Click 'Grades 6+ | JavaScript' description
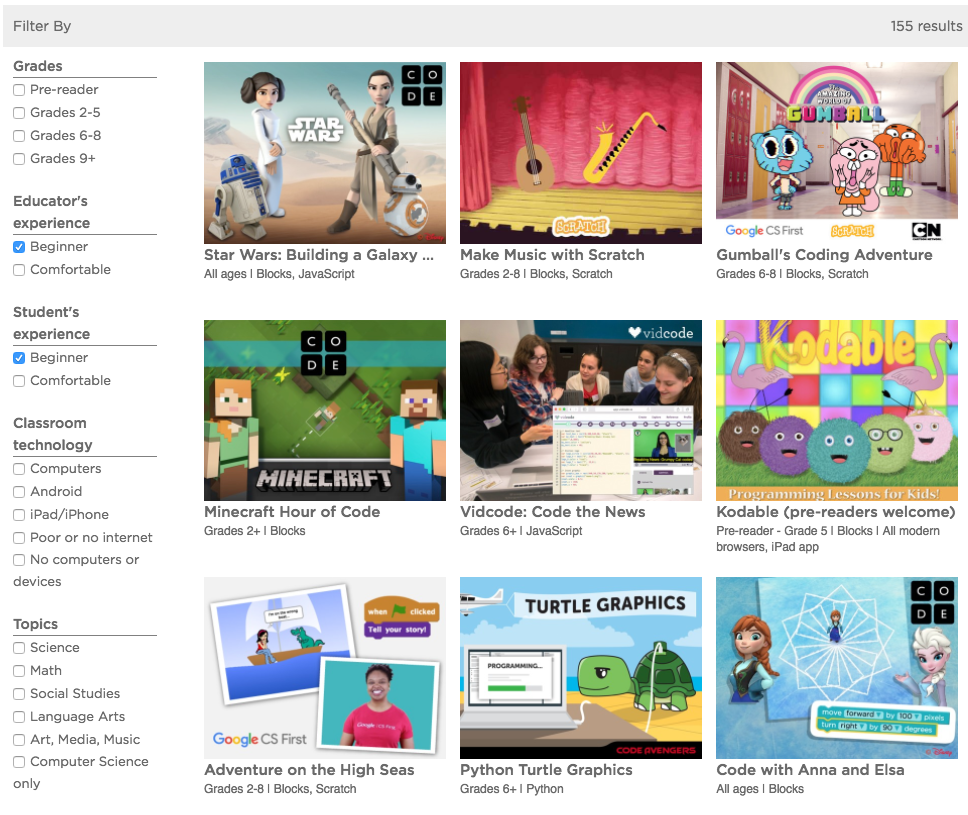 click(521, 531)
